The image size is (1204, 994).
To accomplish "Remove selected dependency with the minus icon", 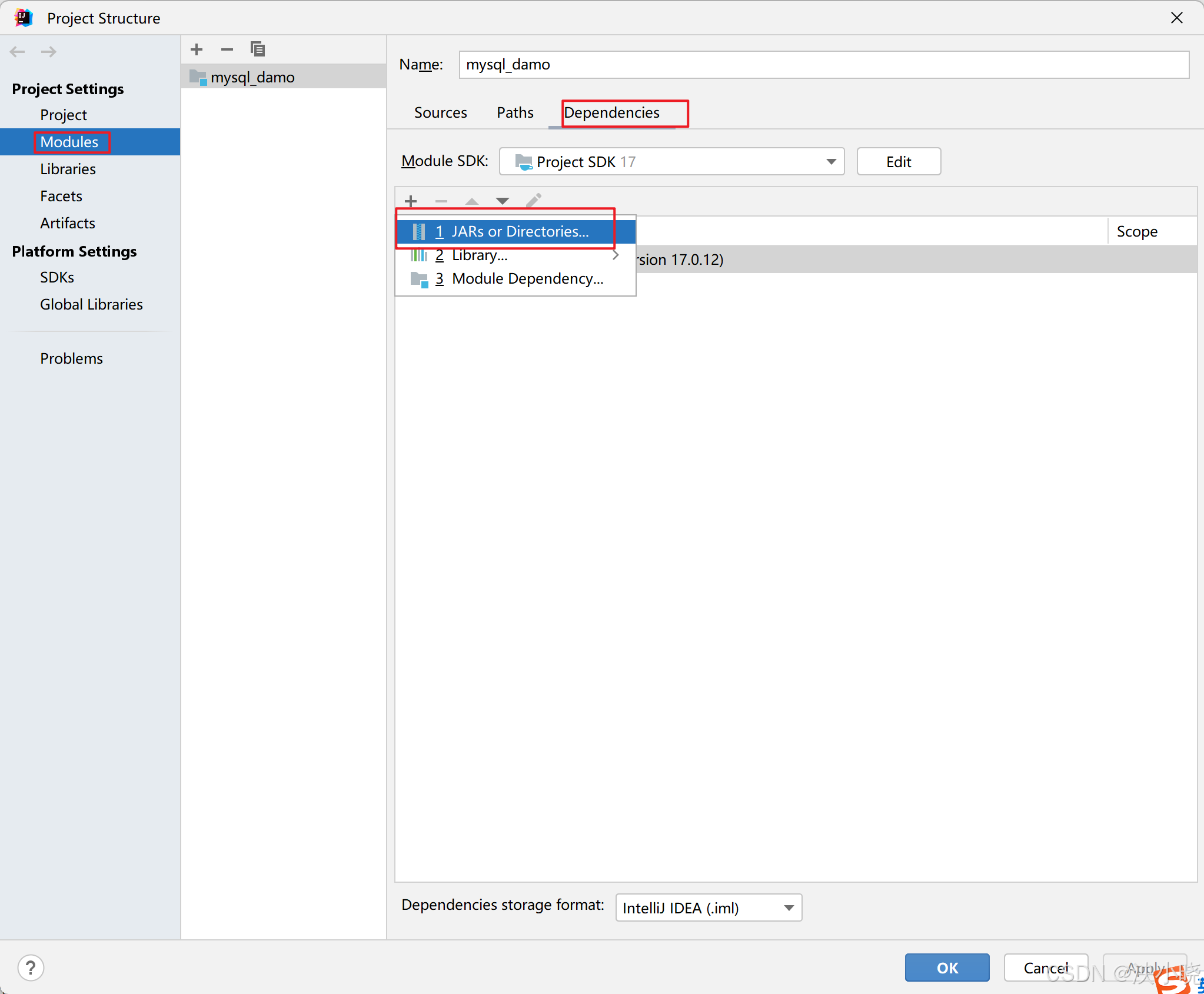I will 441,201.
